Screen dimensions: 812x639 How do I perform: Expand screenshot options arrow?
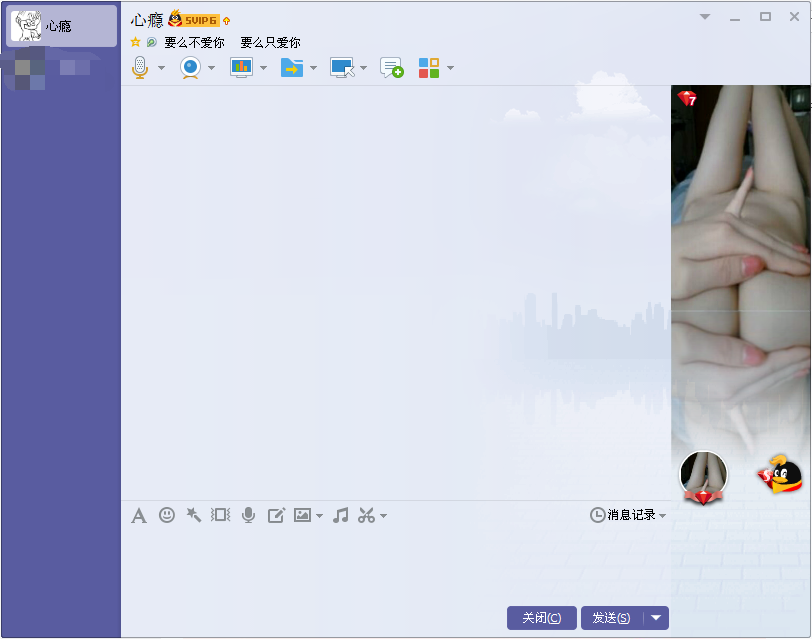tap(383, 516)
